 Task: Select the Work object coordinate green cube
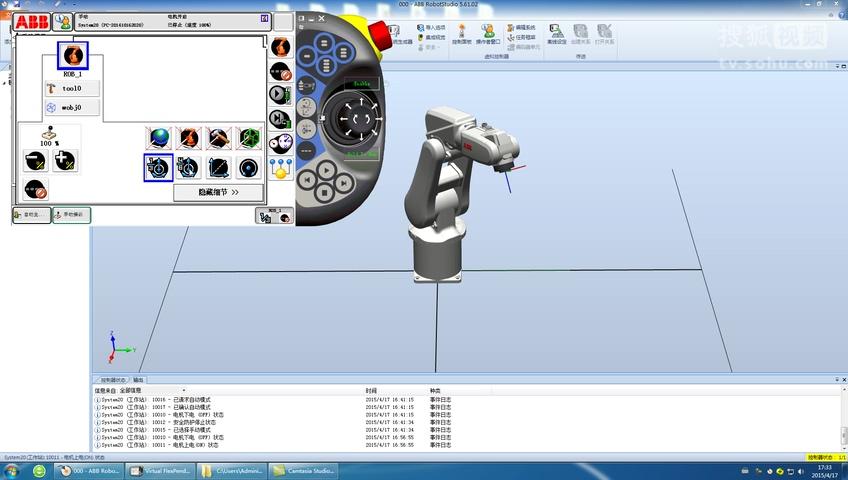coord(249,138)
